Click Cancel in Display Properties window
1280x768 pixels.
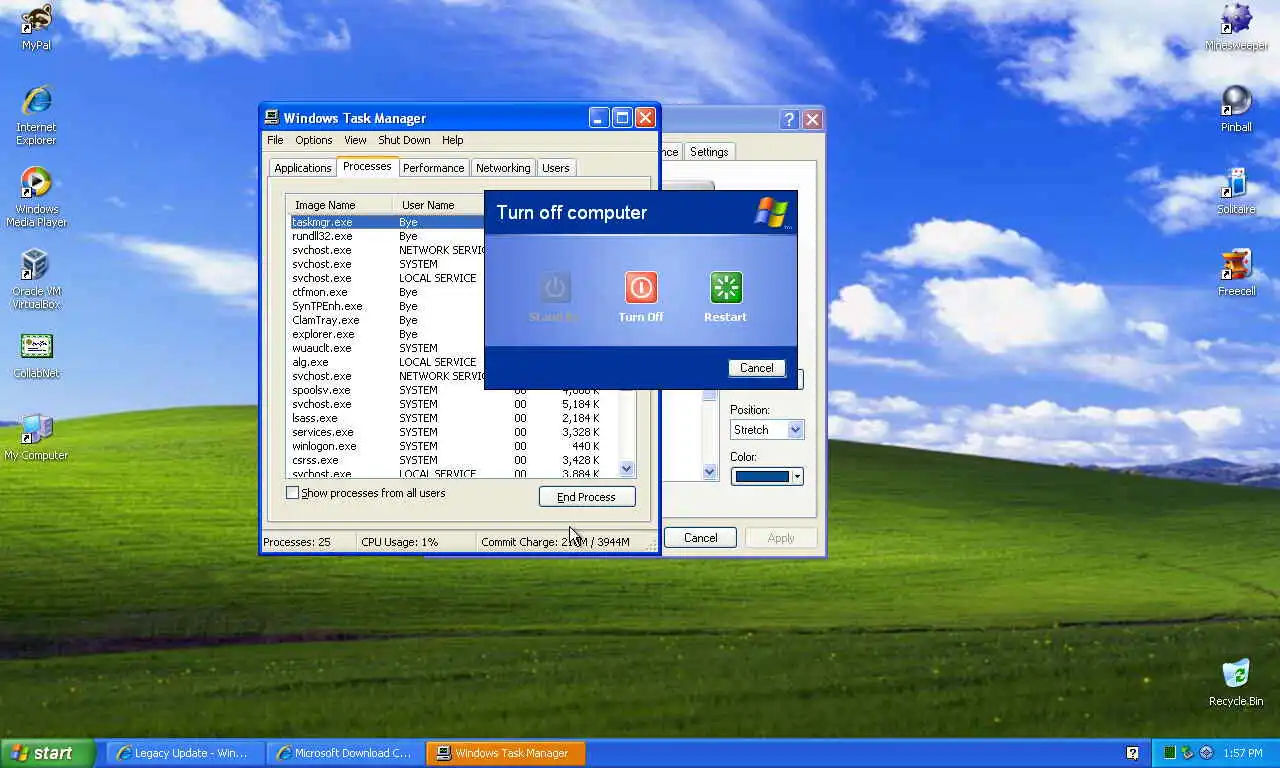(x=700, y=538)
